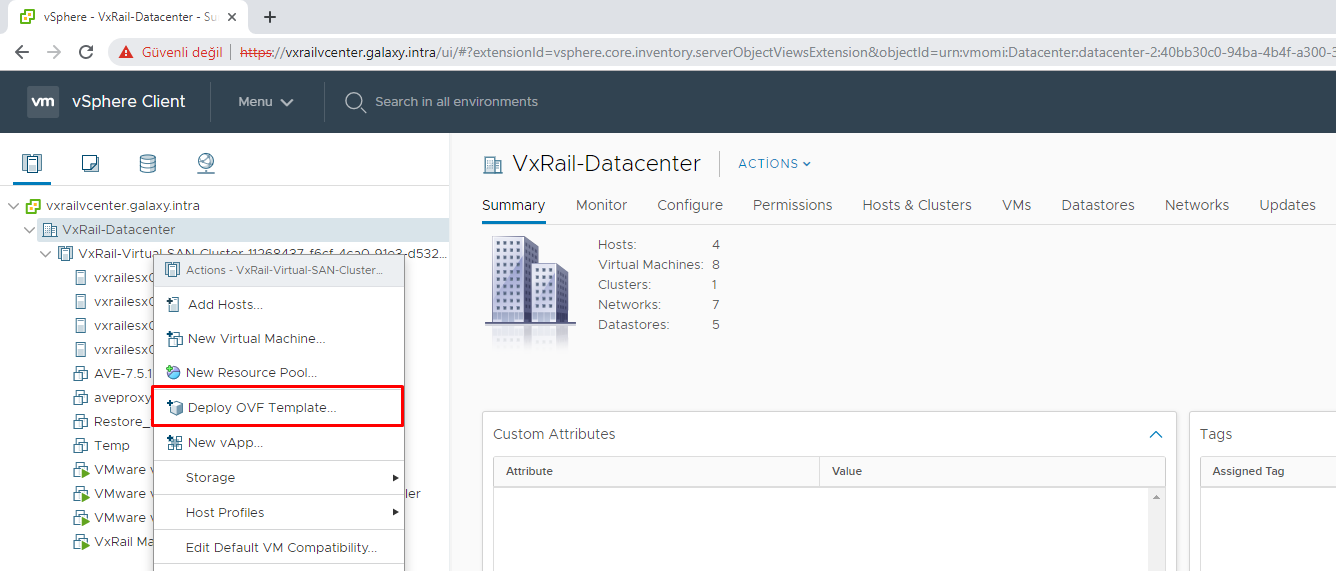Viewport: 1336px width, 571px height.
Task: Click the New Virtual Machine icon in context menu
Action: (174, 339)
